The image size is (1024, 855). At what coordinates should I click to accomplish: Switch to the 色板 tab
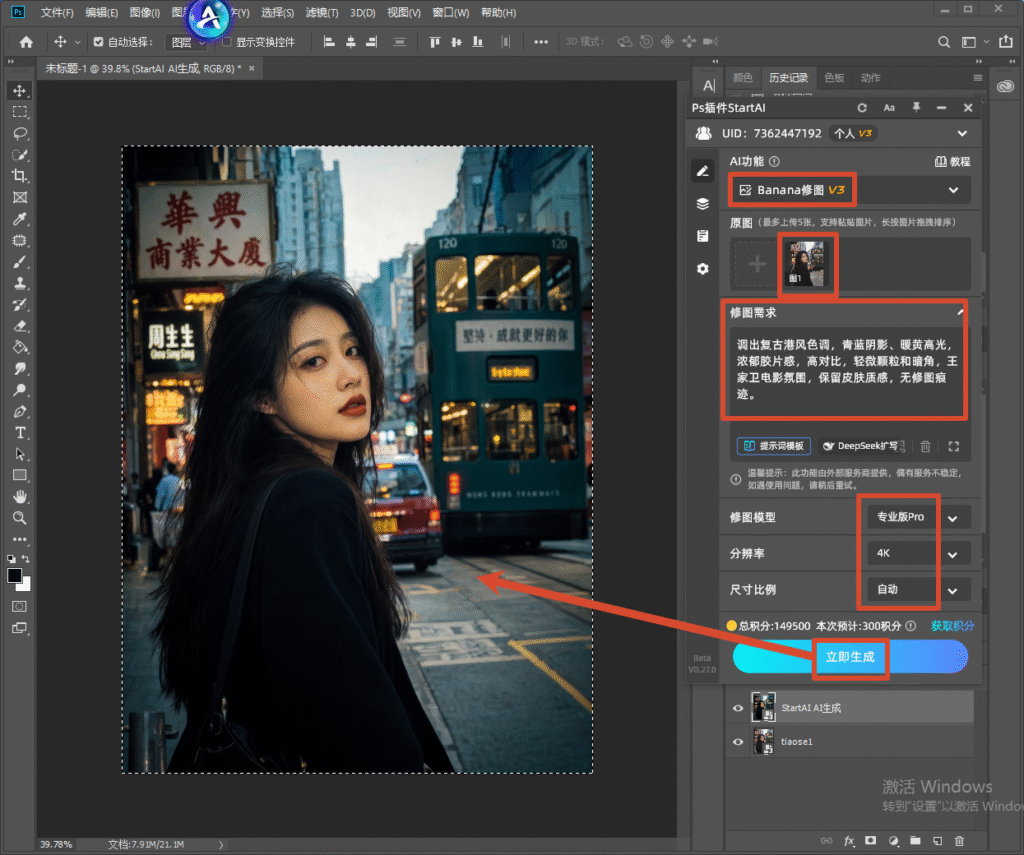834,78
